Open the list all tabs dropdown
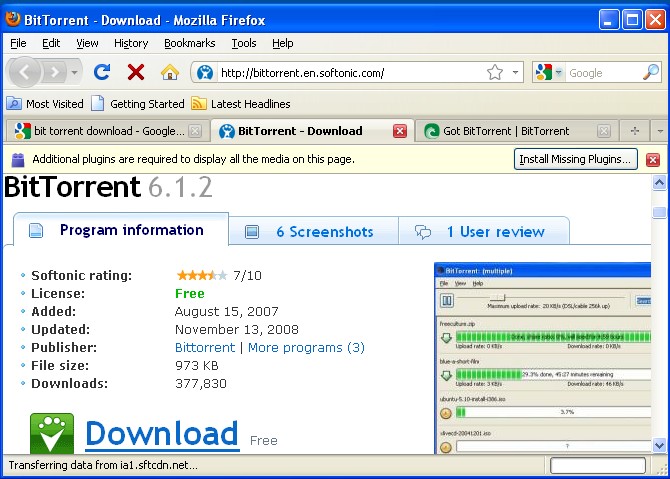 coord(660,131)
